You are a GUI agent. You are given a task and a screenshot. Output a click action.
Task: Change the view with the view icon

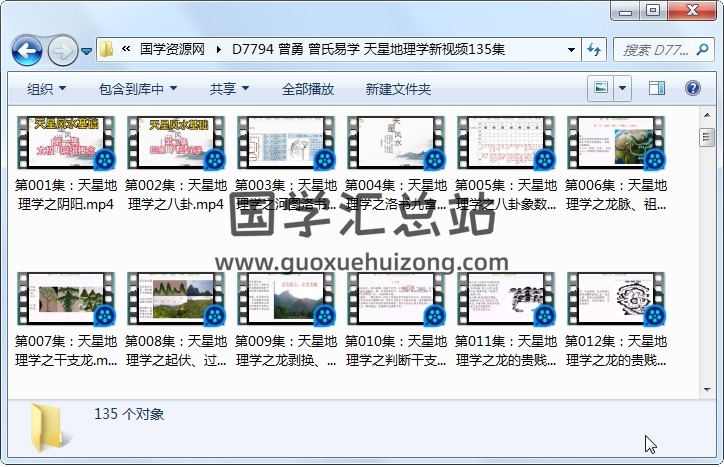(601, 88)
